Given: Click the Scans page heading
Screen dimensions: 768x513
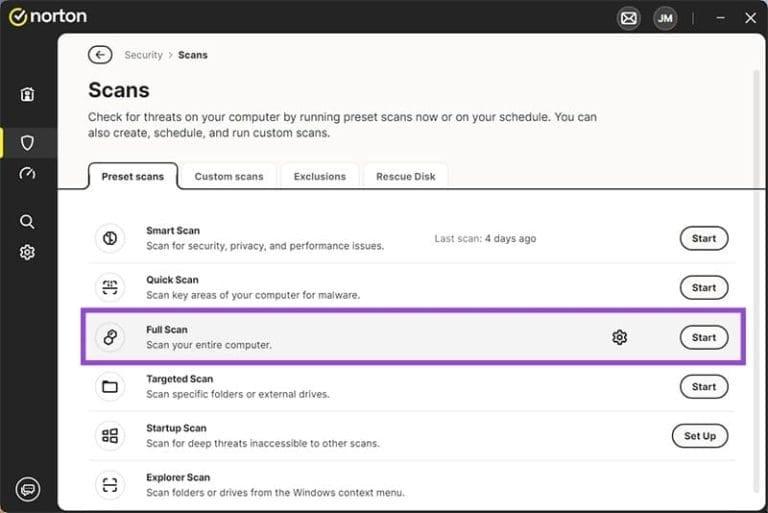Looking at the screenshot, I should tap(119, 90).
